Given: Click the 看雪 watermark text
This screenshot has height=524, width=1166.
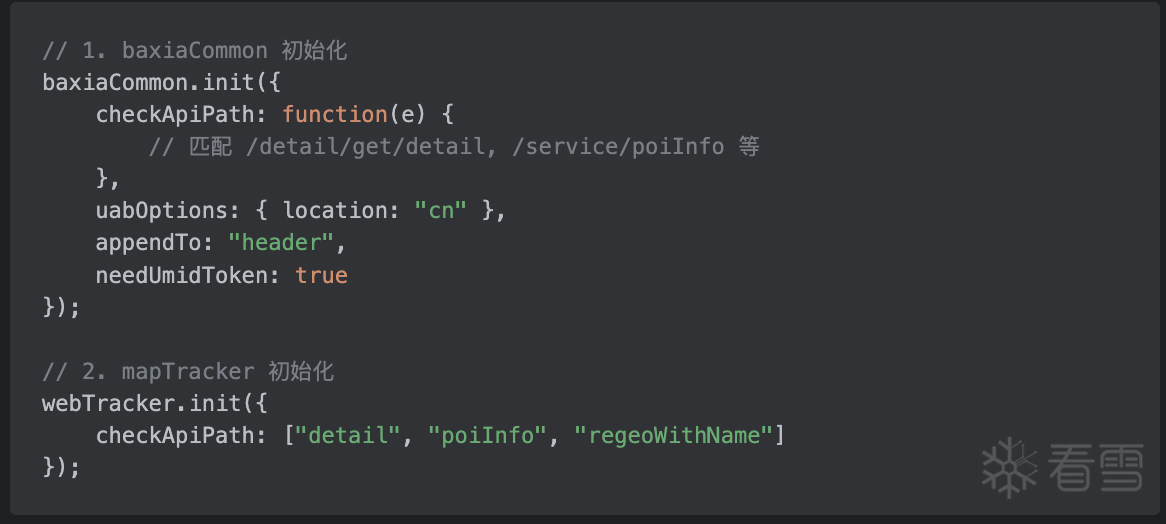Looking at the screenshot, I should 1094,468.
